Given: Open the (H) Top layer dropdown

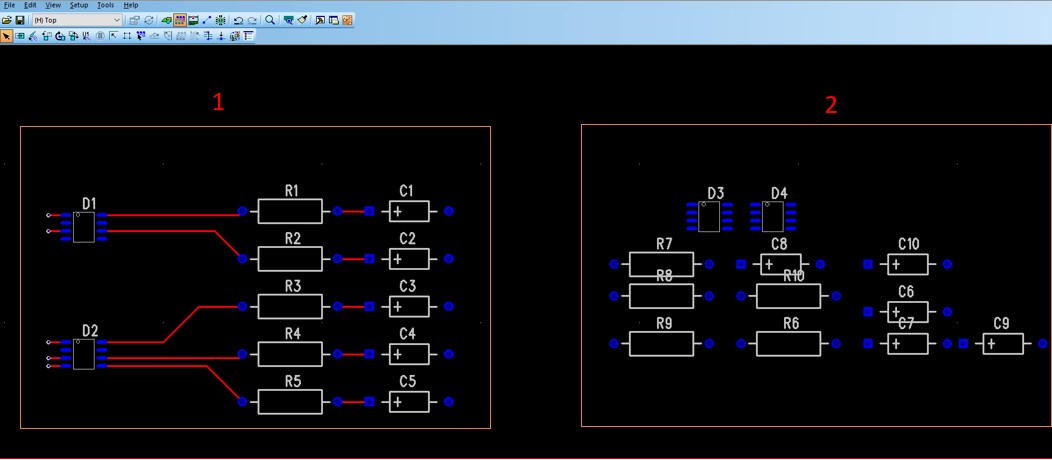Looking at the screenshot, I should click(77, 20).
